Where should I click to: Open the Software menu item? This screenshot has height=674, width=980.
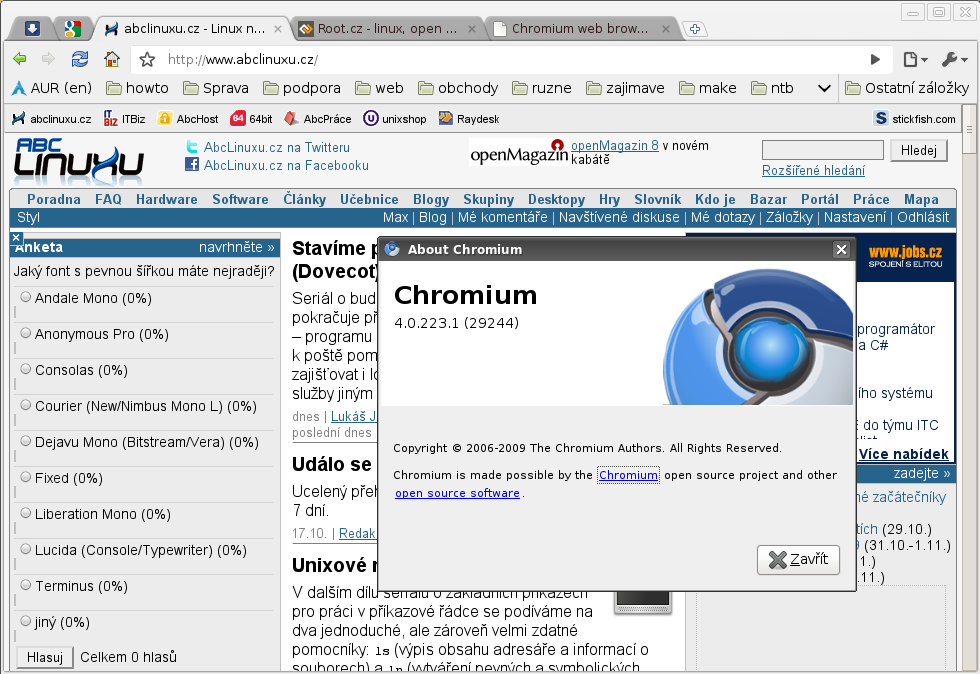coord(241,199)
